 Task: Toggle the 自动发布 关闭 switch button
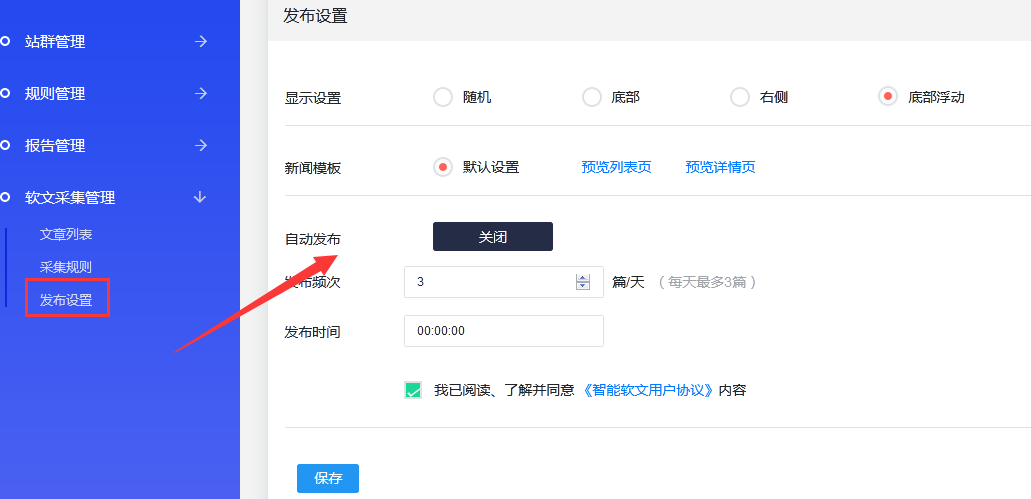[492, 237]
